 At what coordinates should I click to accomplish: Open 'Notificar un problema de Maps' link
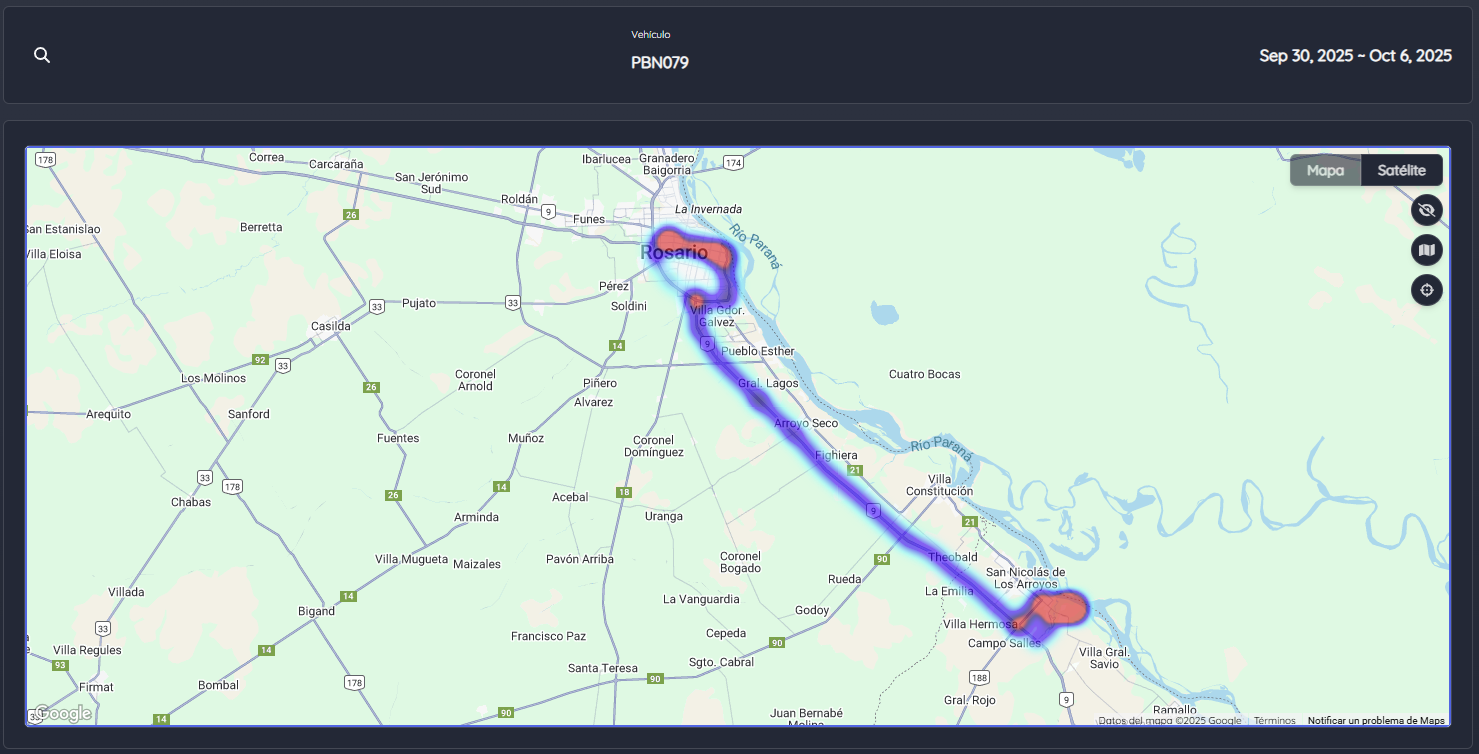coord(1376,720)
